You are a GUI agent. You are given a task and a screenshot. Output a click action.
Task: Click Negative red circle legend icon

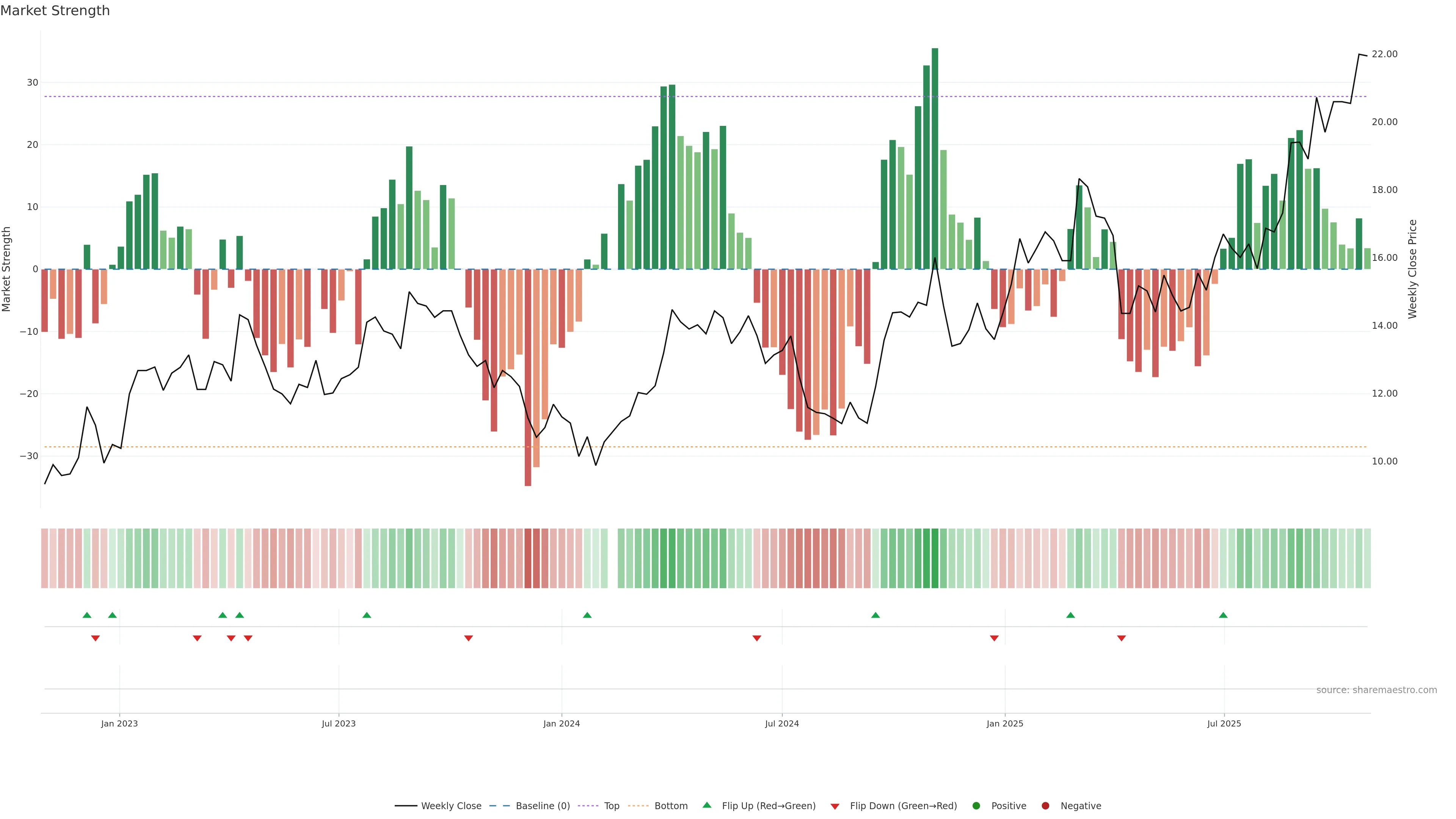(x=1045, y=806)
